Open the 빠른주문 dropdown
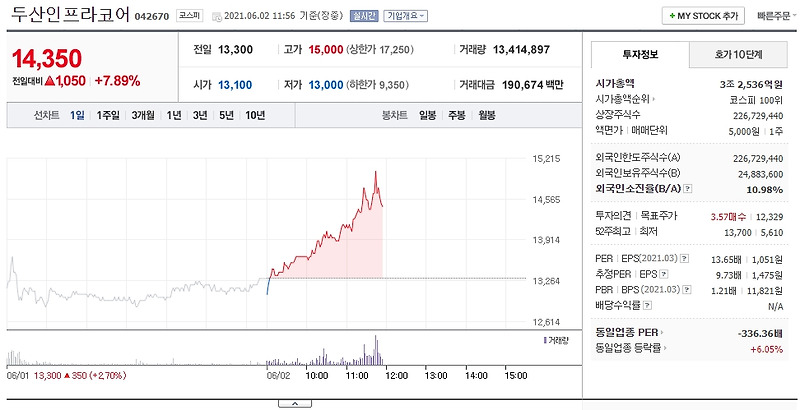 pyautogui.click(x=778, y=16)
